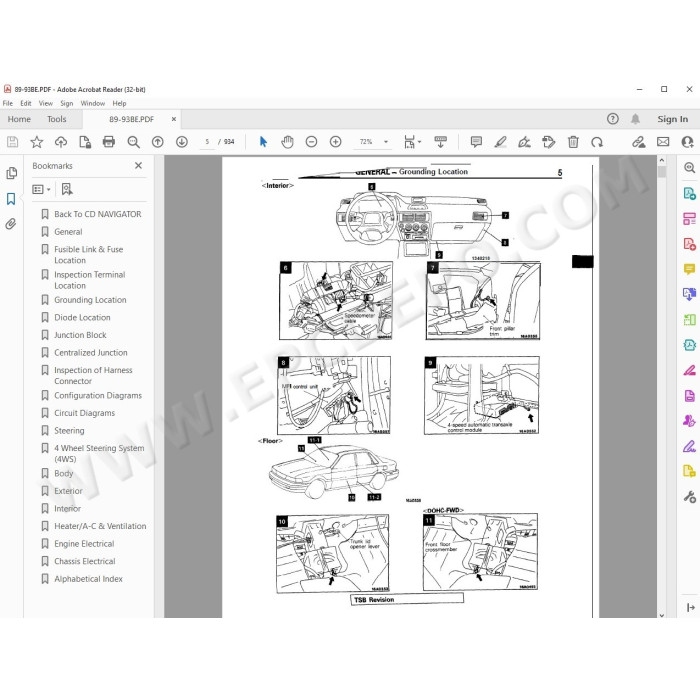Open the Heater/A-C & Ventilation bookmark

[x=100, y=526]
